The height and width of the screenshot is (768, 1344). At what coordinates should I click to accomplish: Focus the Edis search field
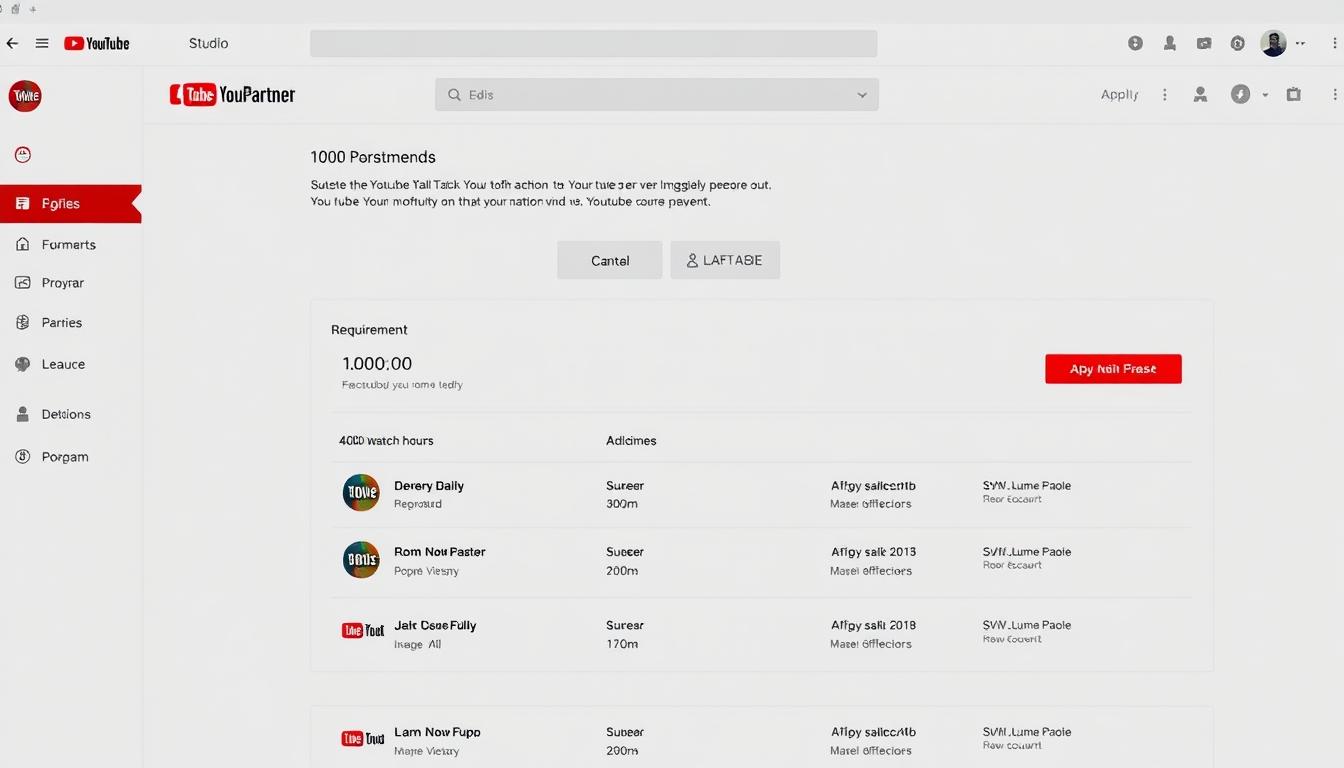pyautogui.click(x=657, y=95)
